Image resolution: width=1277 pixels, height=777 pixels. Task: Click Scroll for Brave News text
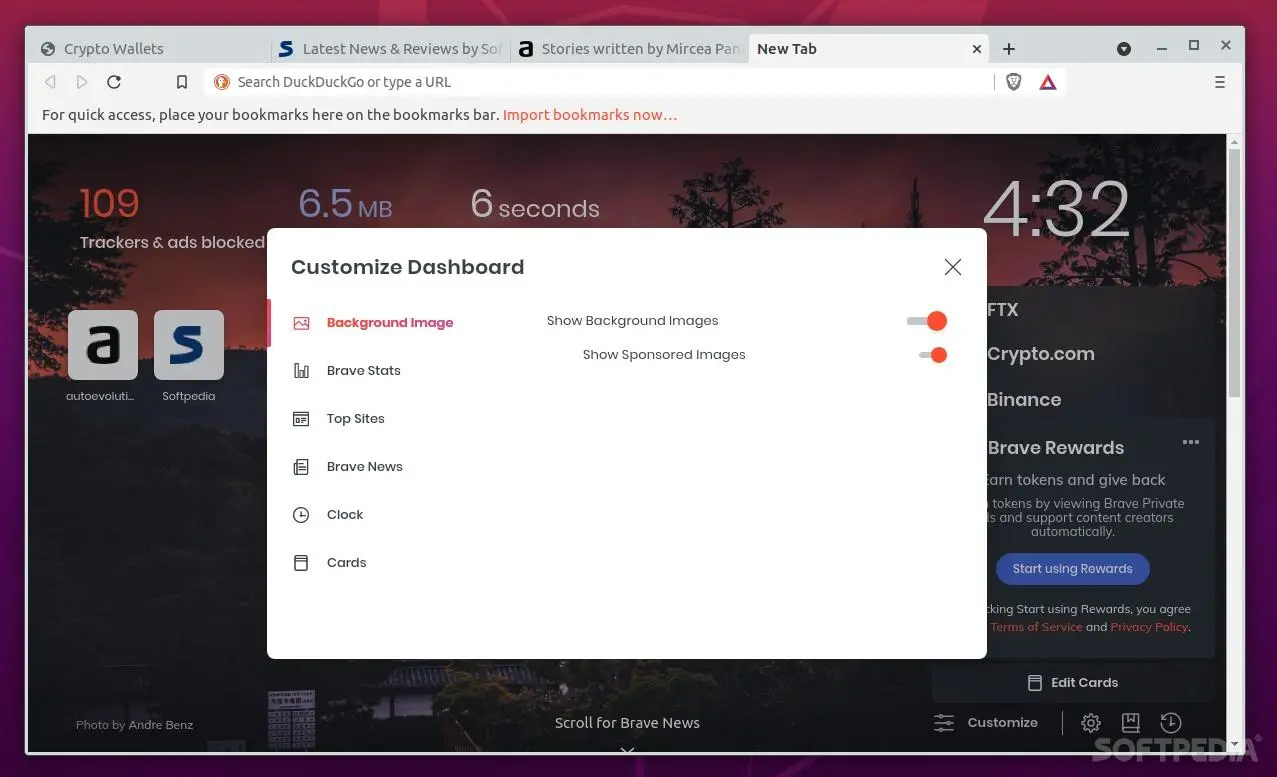pos(627,723)
